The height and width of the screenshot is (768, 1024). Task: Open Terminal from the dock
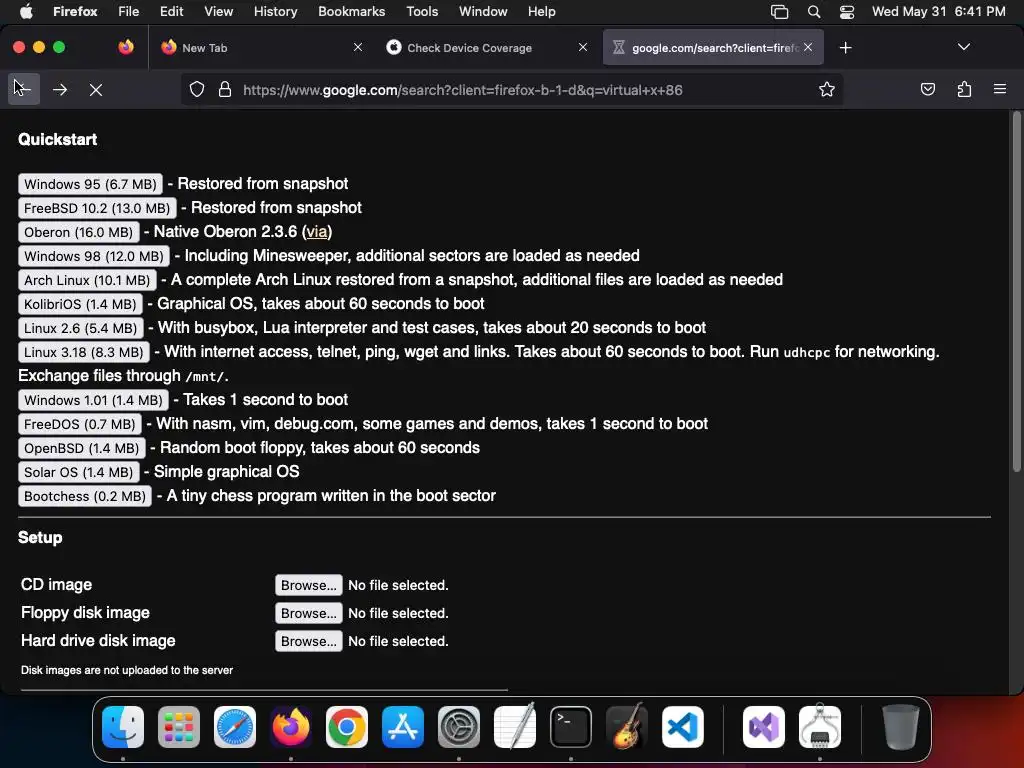tap(571, 727)
